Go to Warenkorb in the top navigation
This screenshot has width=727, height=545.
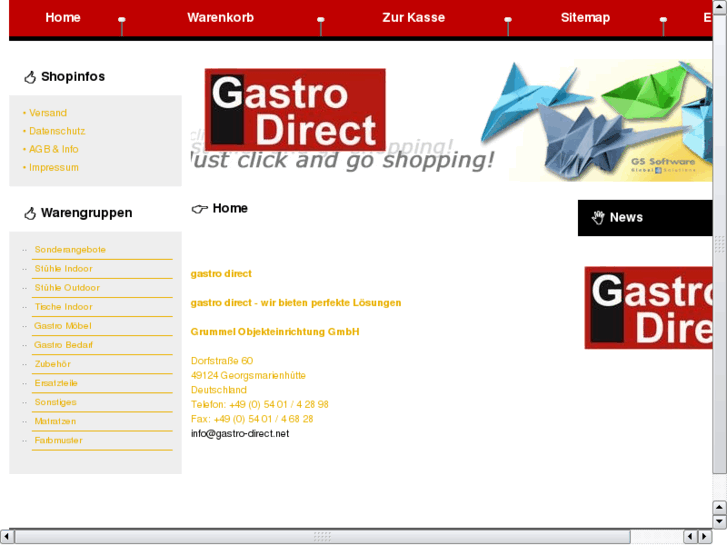coord(220,18)
